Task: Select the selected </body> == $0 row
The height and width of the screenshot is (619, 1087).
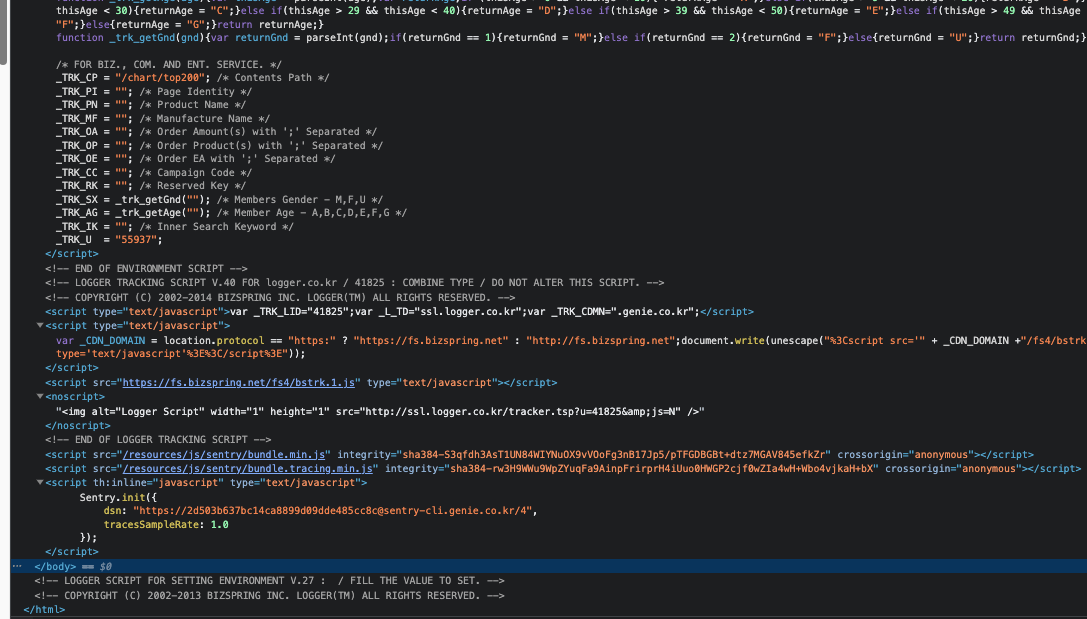Action: pos(548,566)
